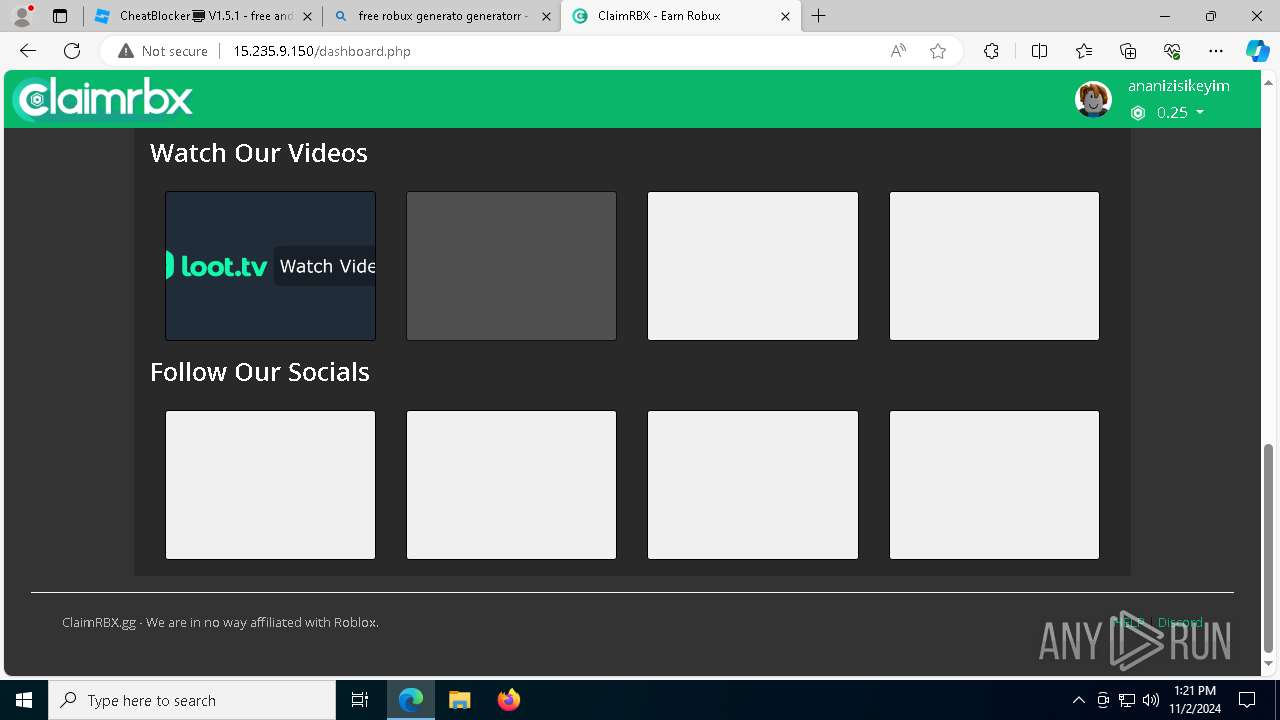Open a new browser tab
Image resolution: width=1280 pixels, height=720 pixels.
819,16
